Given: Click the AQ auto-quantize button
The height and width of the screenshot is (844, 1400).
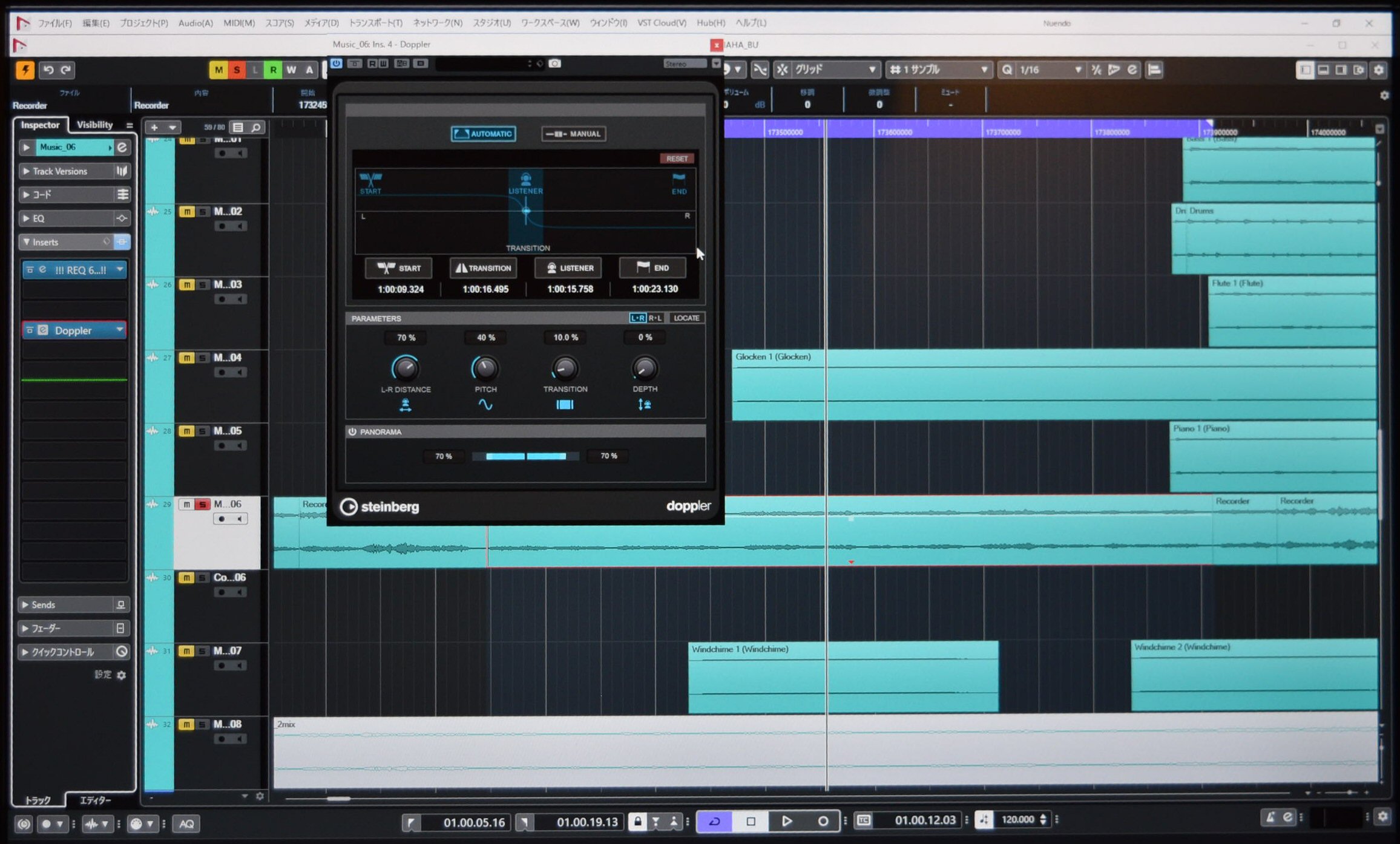Looking at the screenshot, I should pos(186,823).
